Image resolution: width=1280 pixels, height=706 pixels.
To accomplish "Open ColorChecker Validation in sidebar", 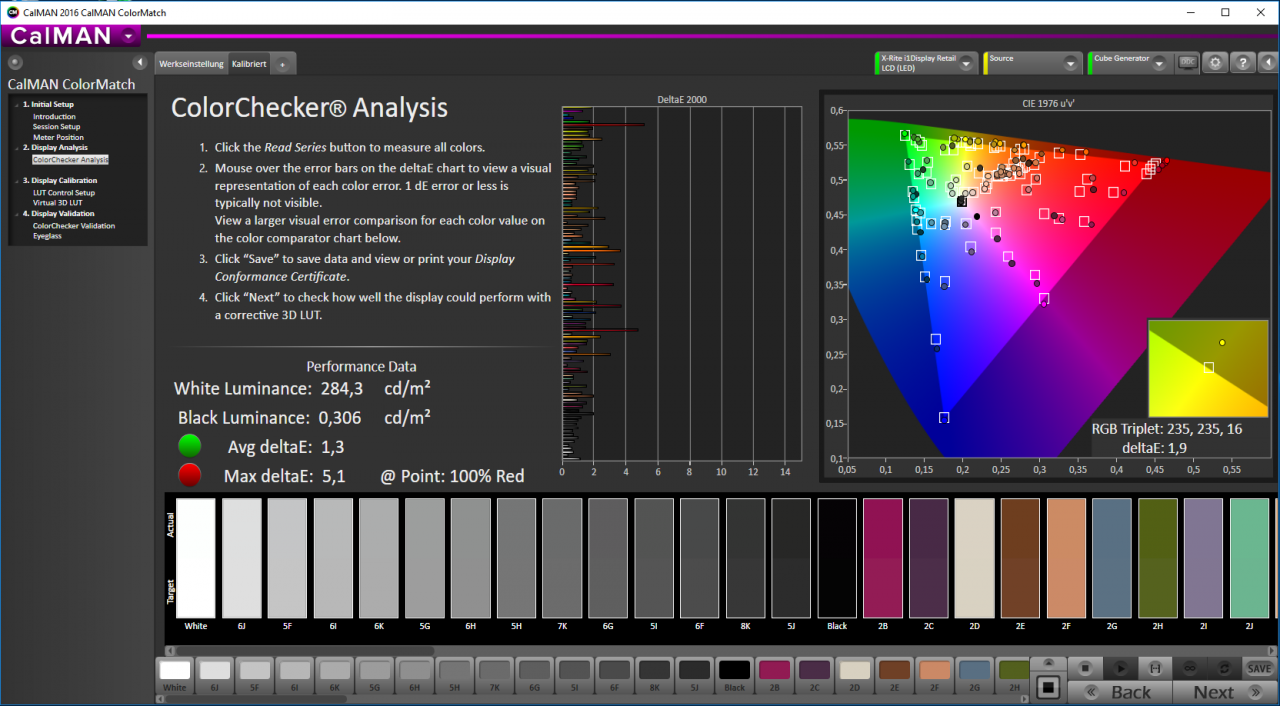I will (74, 226).
